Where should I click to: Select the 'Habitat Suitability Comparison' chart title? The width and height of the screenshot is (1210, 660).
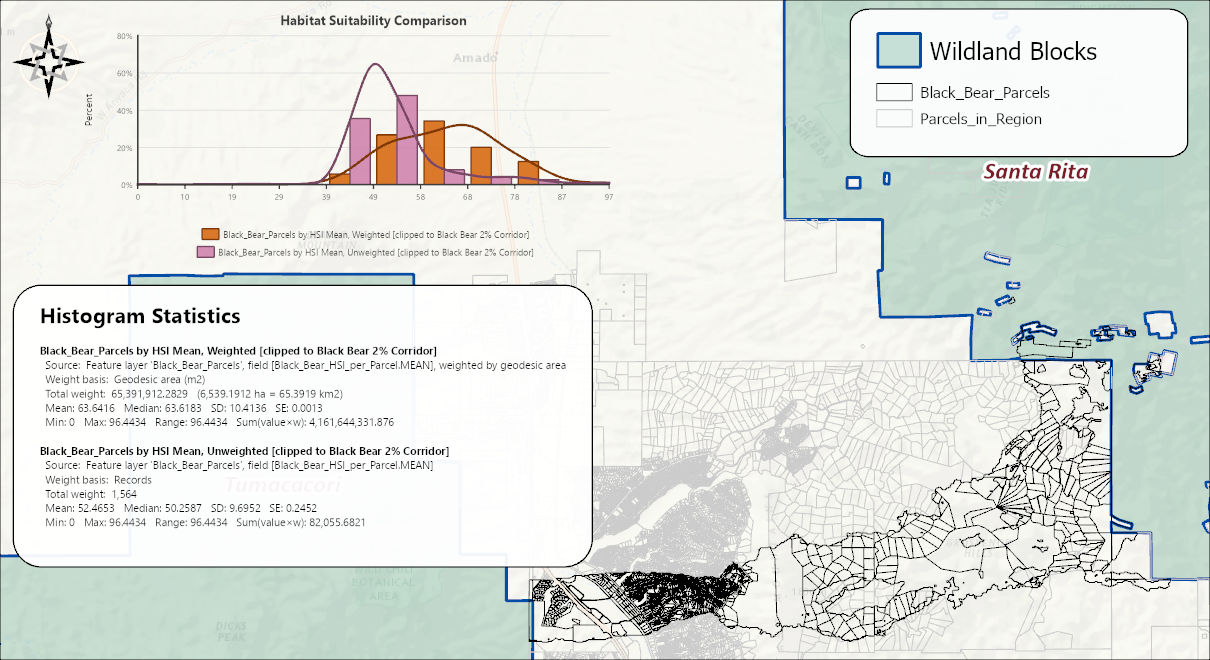[x=373, y=20]
